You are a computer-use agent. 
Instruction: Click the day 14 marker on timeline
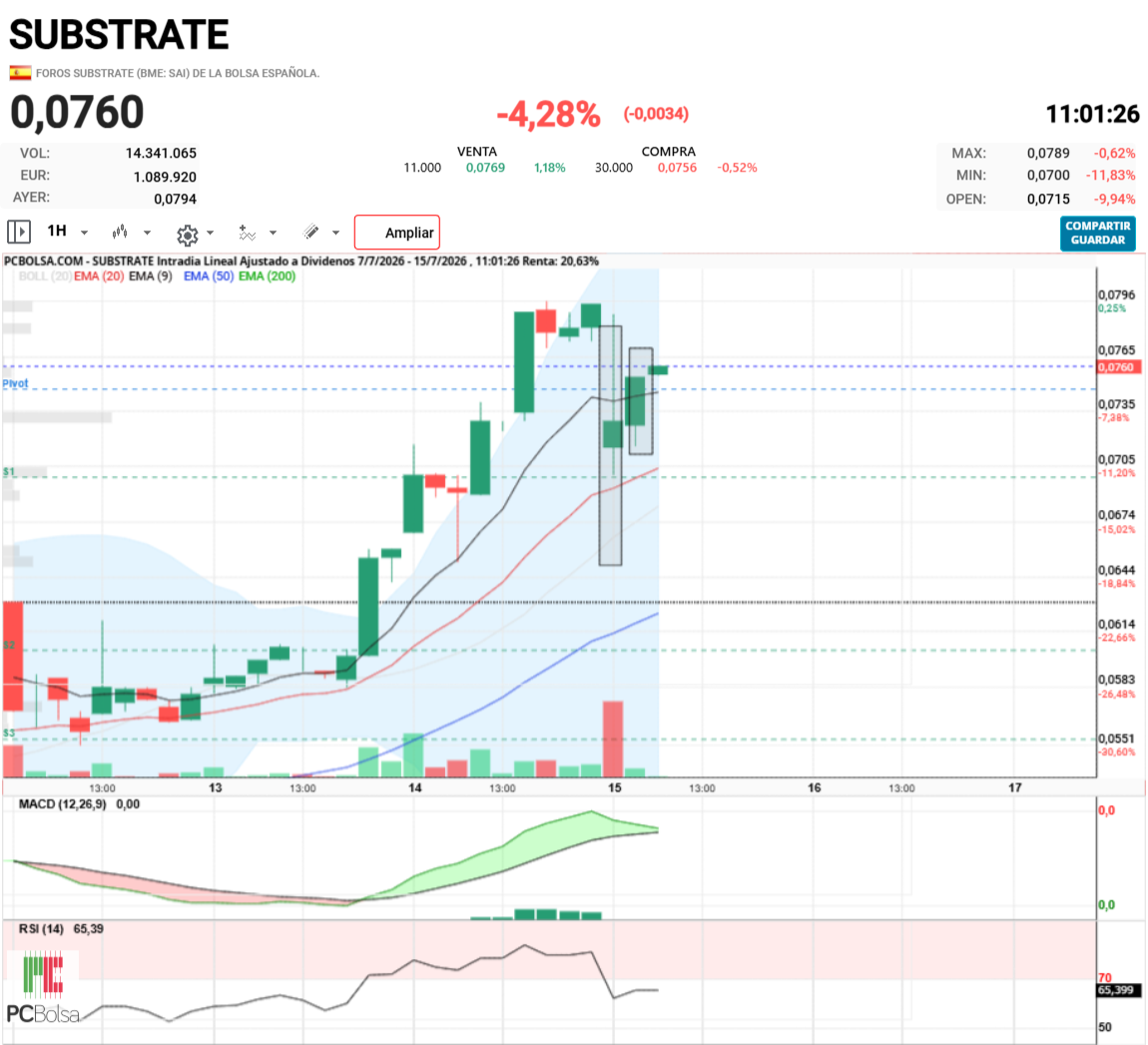(415, 787)
